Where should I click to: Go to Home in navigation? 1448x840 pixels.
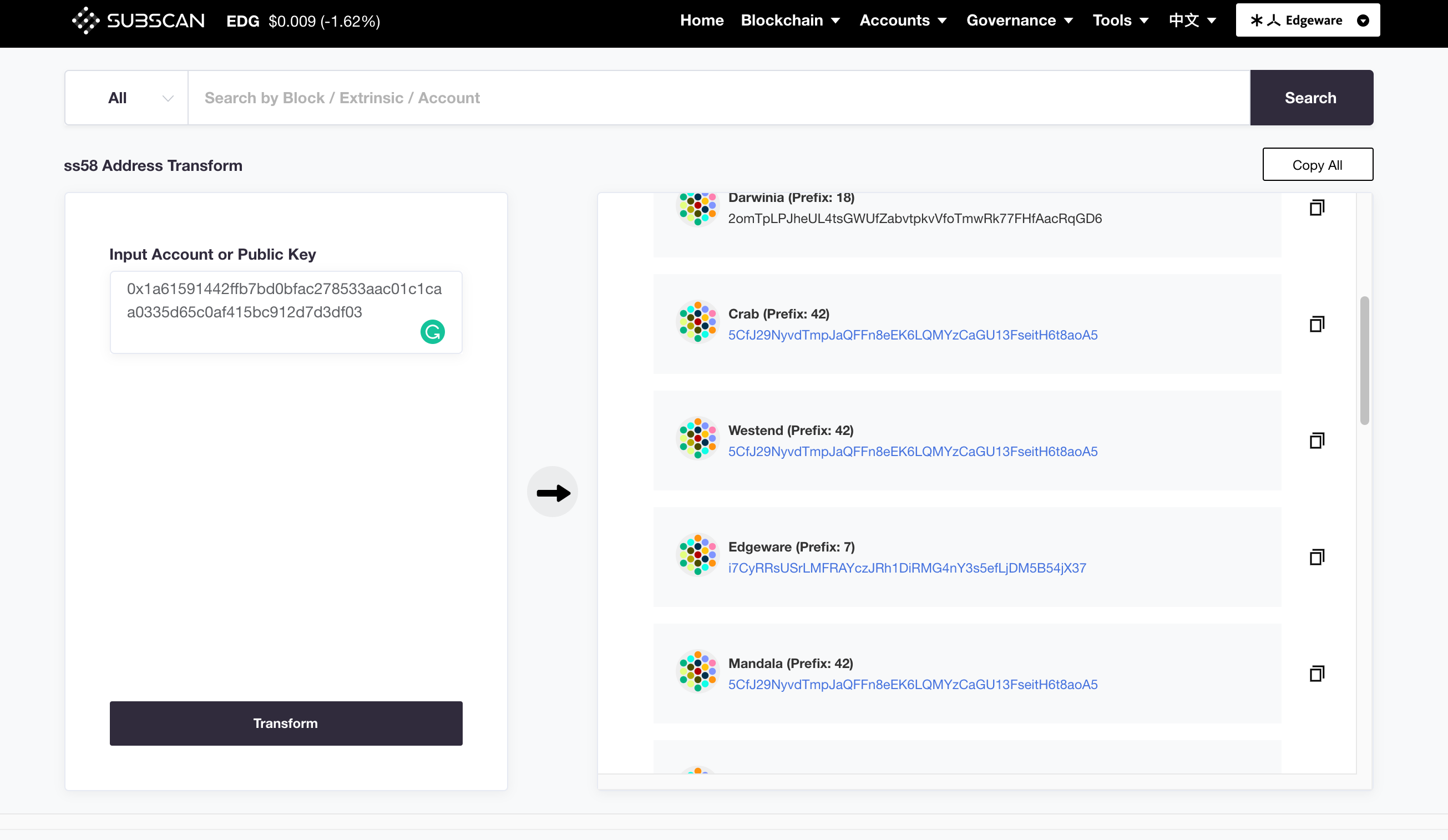point(701,21)
